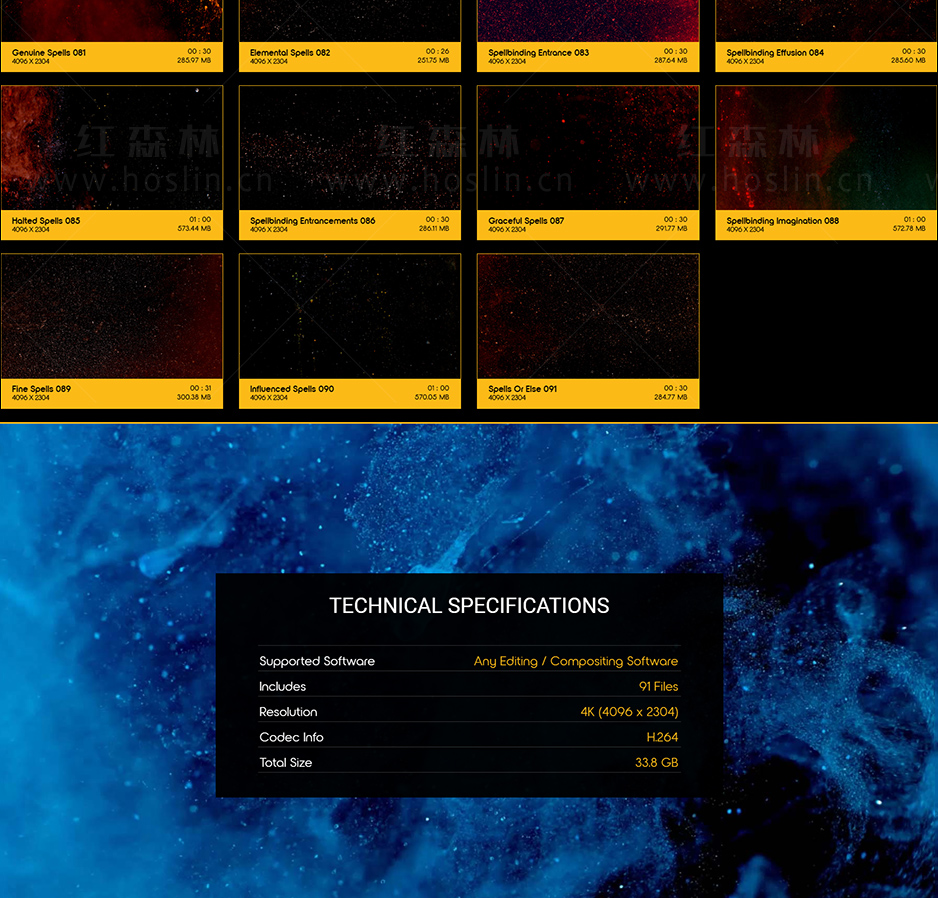Click the 286.11 MB file size
This screenshot has width=938, height=898.
(434, 229)
